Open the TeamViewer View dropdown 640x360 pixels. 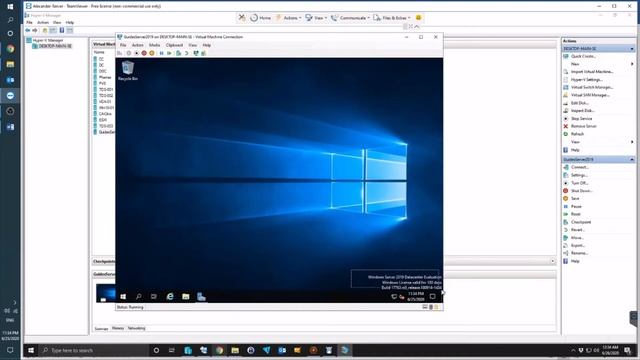tap(316, 18)
